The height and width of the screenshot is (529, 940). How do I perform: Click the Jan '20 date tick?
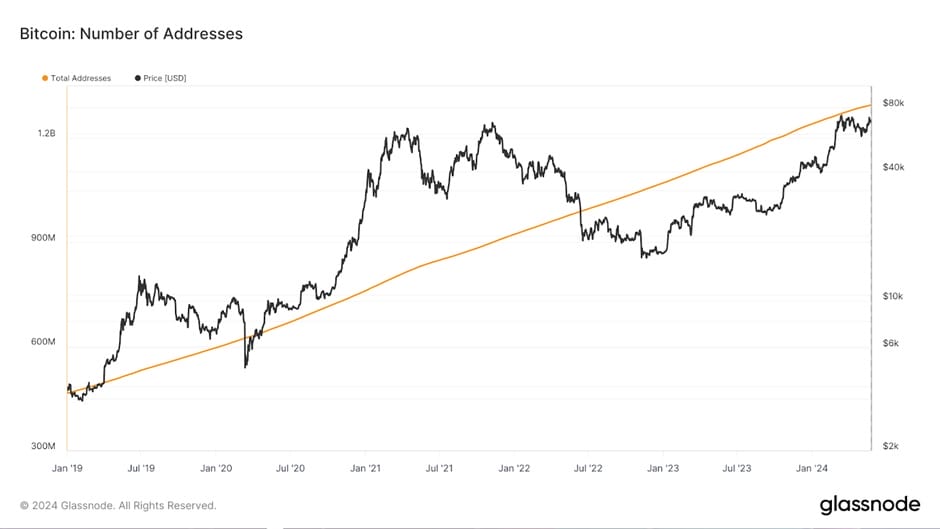(x=216, y=467)
